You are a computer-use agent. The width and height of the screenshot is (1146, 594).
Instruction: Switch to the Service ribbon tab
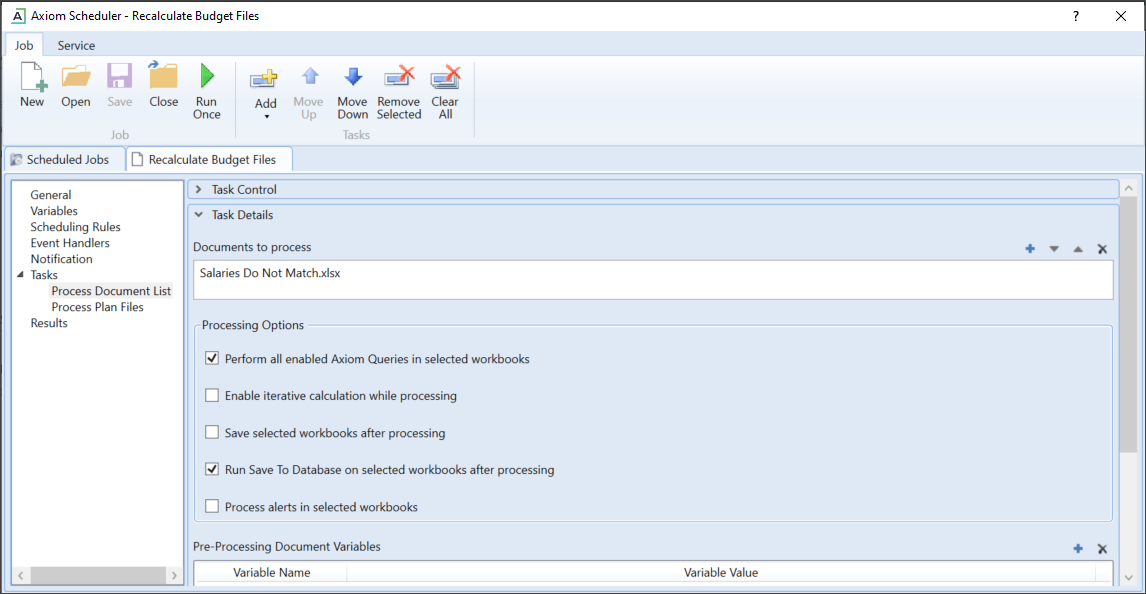click(76, 45)
